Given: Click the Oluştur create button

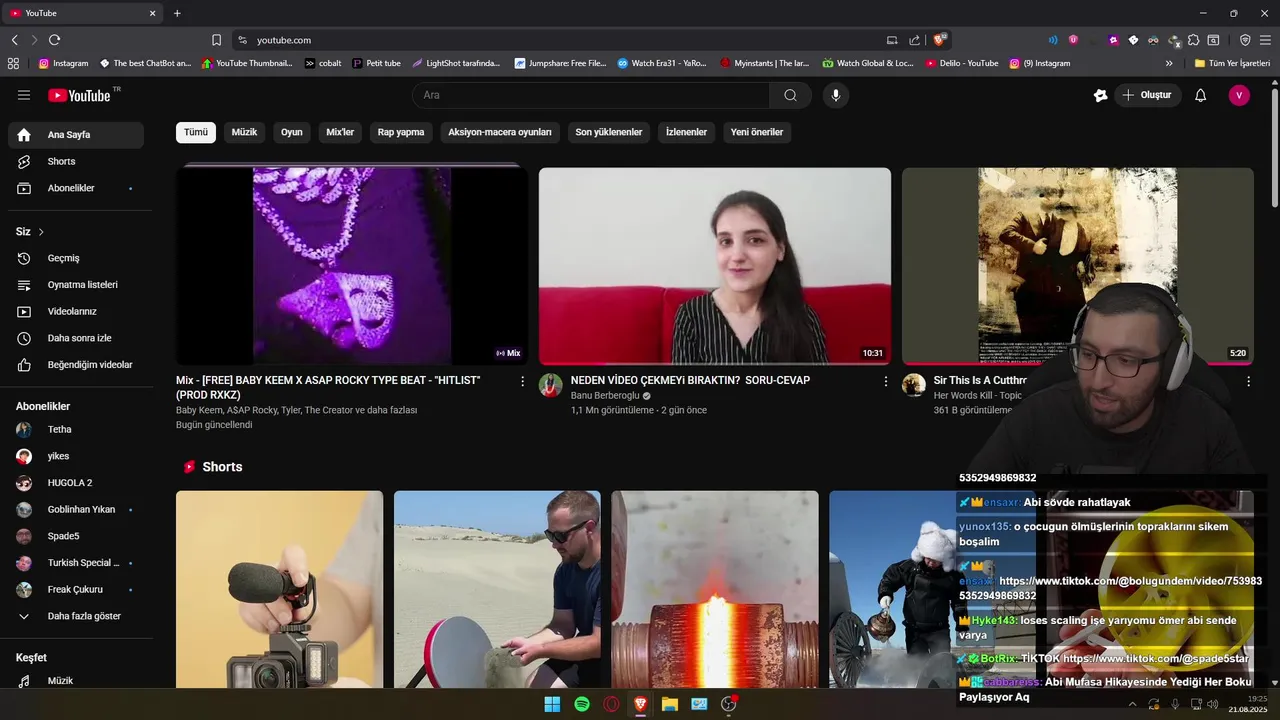Looking at the screenshot, I should 1147,95.
